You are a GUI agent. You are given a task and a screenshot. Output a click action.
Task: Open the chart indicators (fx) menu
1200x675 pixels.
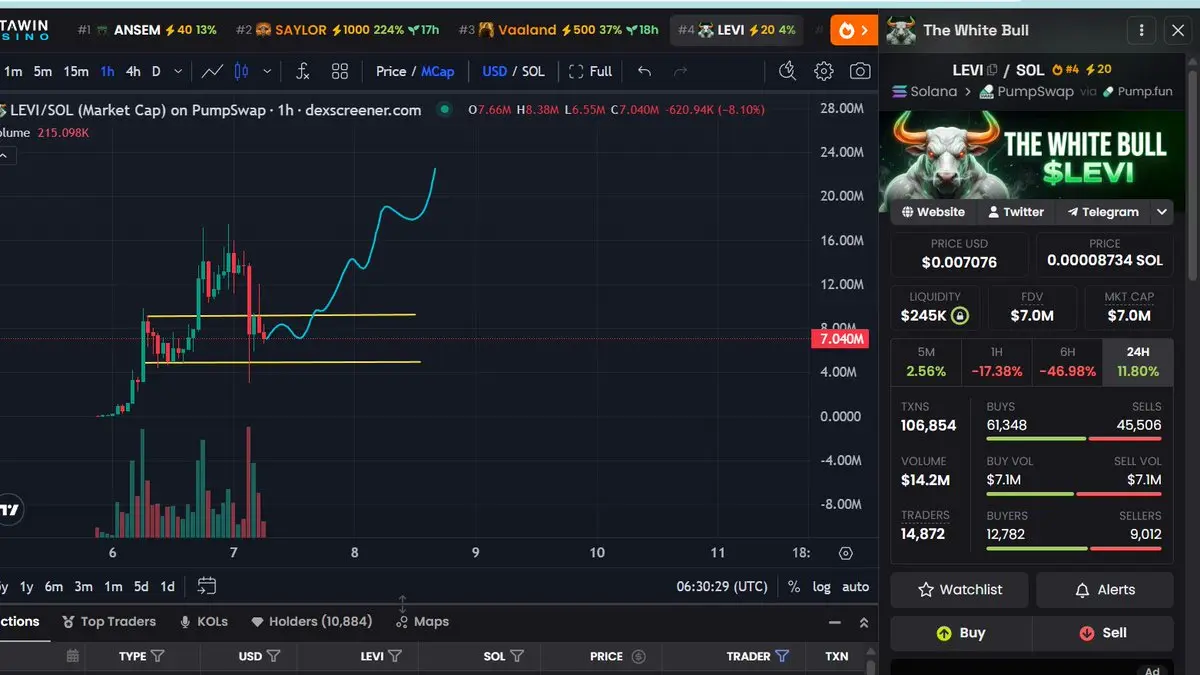tap(303, 71)
